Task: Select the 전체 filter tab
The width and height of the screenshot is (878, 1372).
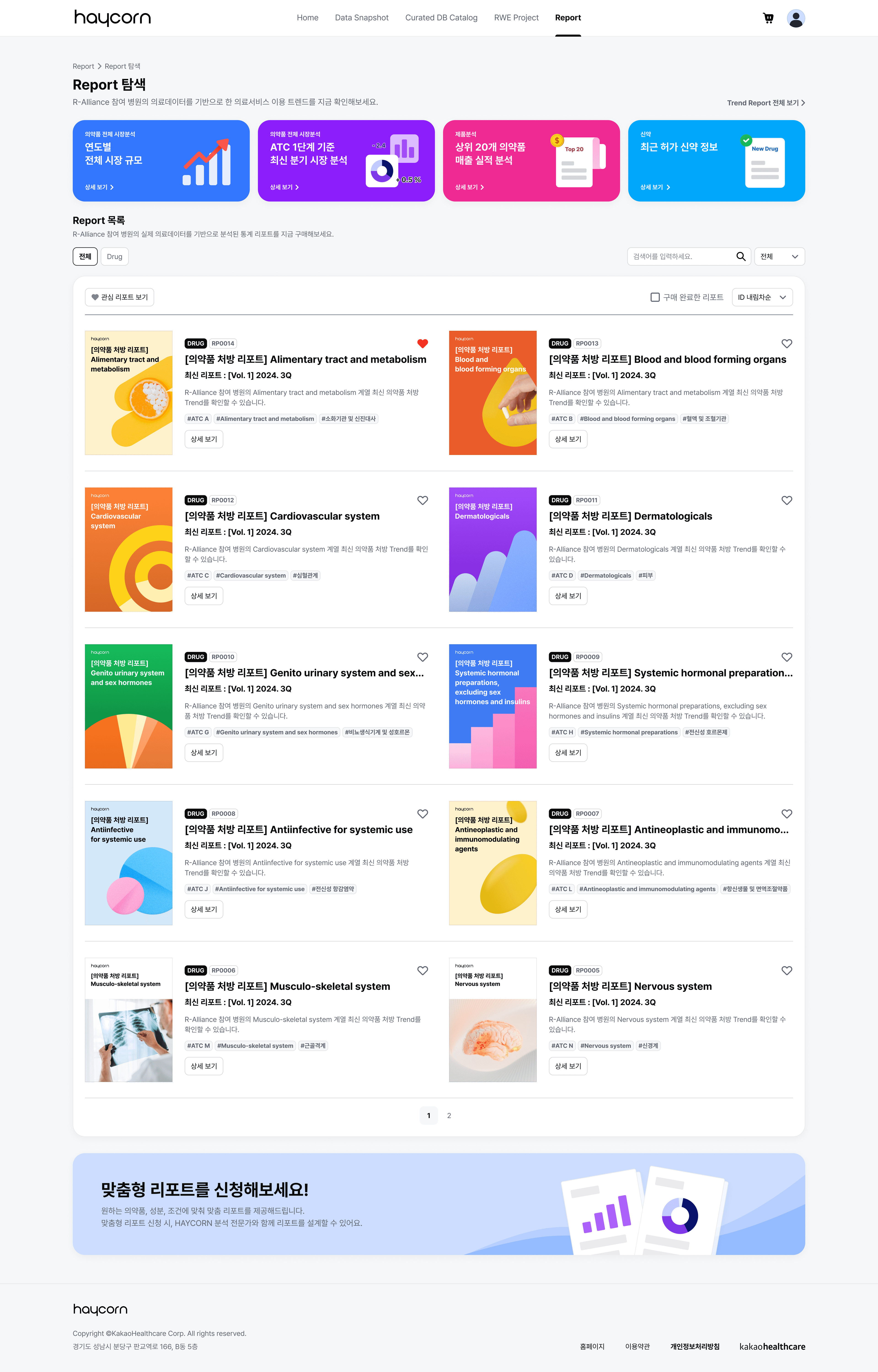Action: pyautogui.click(x=85, y=257)
